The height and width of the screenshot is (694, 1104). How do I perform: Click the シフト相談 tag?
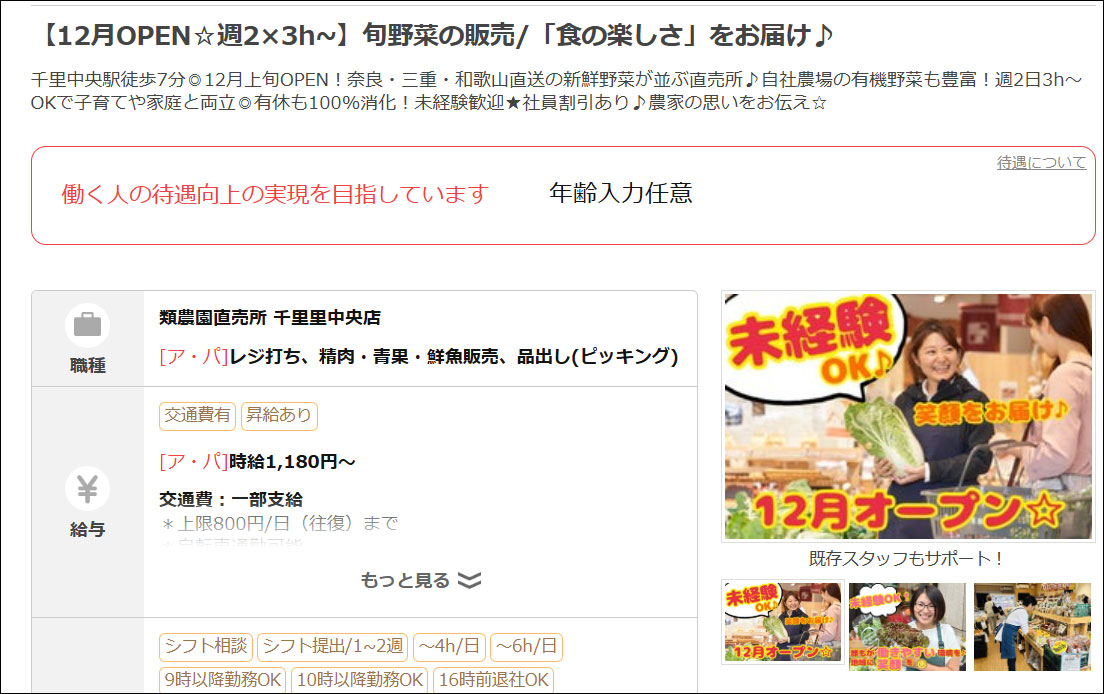tap(206, 646)
